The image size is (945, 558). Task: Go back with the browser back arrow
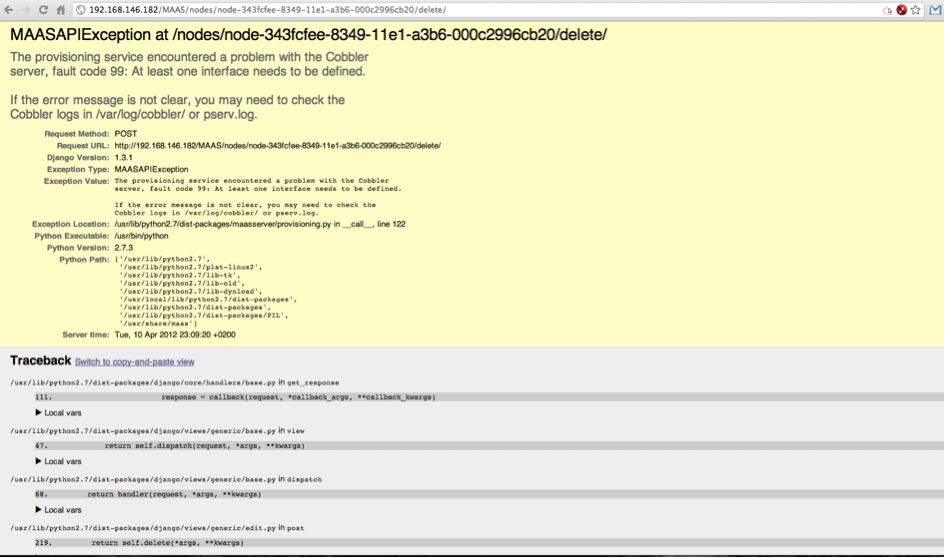8,10
